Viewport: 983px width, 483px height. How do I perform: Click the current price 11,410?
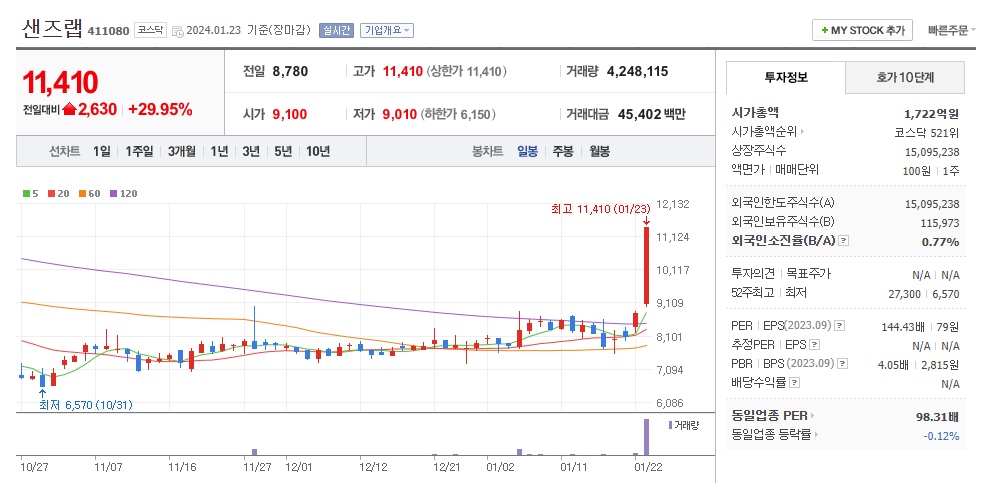pos(60,82)
